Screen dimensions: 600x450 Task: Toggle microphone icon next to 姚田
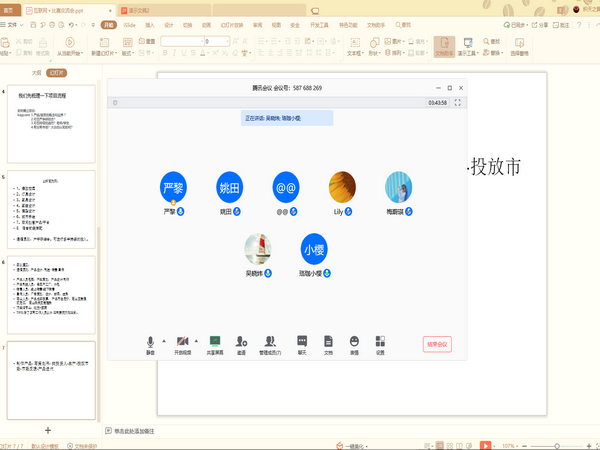coord(237,212)
